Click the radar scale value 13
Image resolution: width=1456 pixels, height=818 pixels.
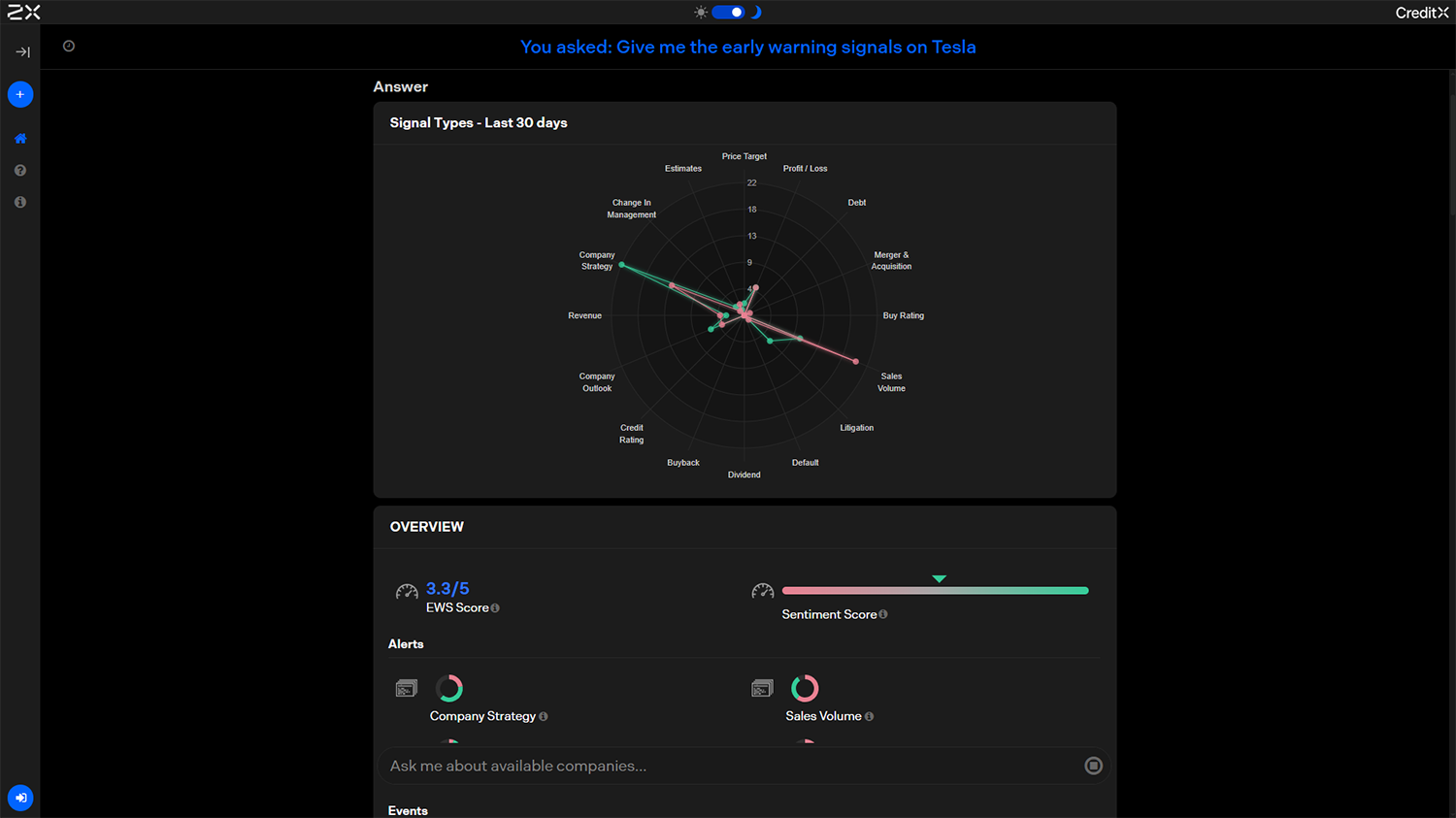751,236
